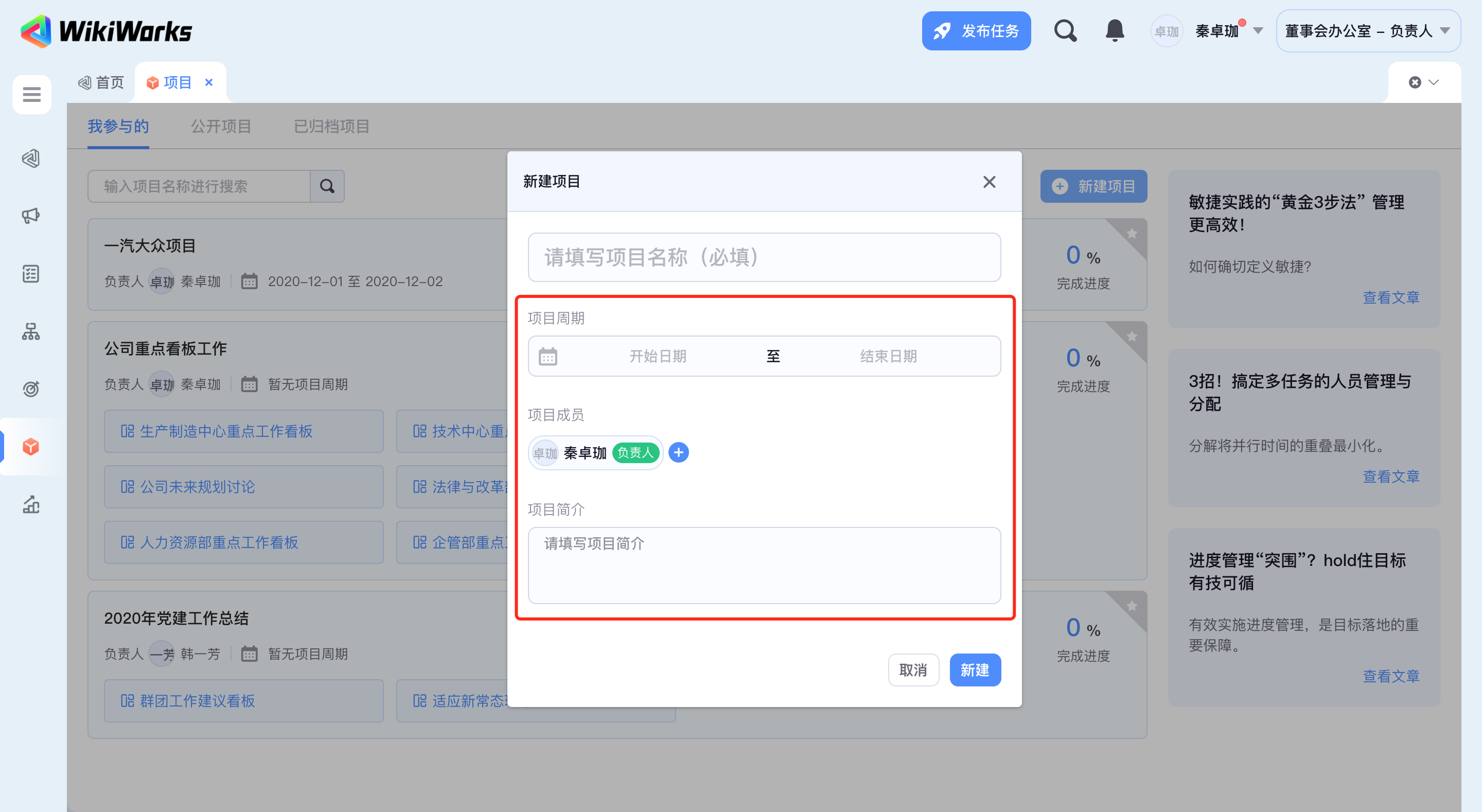Add a project member with plus icon
This screenshot has height=812, width=1482.
[678, 452]
